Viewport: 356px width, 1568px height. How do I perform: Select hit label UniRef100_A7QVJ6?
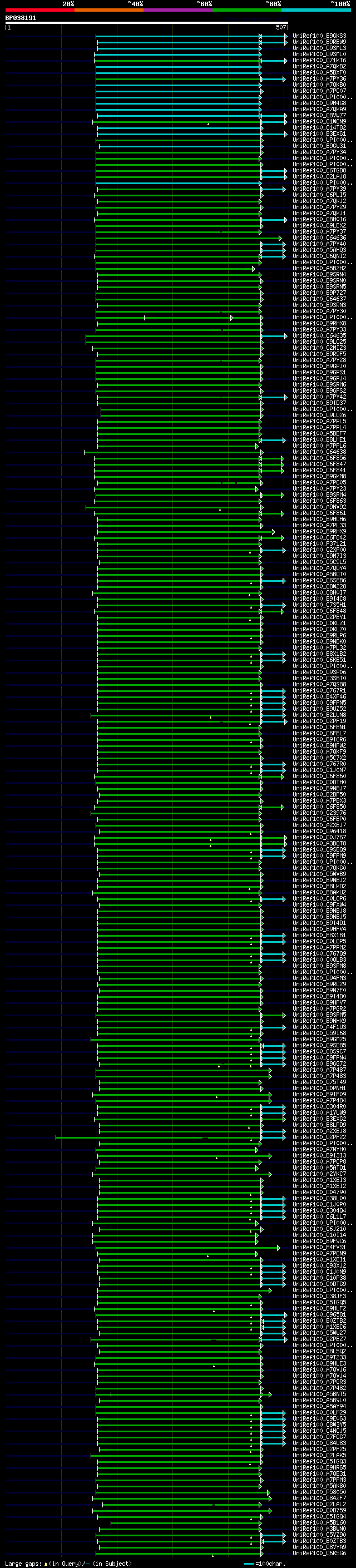pyautogui.click(x=319, y=1369)
